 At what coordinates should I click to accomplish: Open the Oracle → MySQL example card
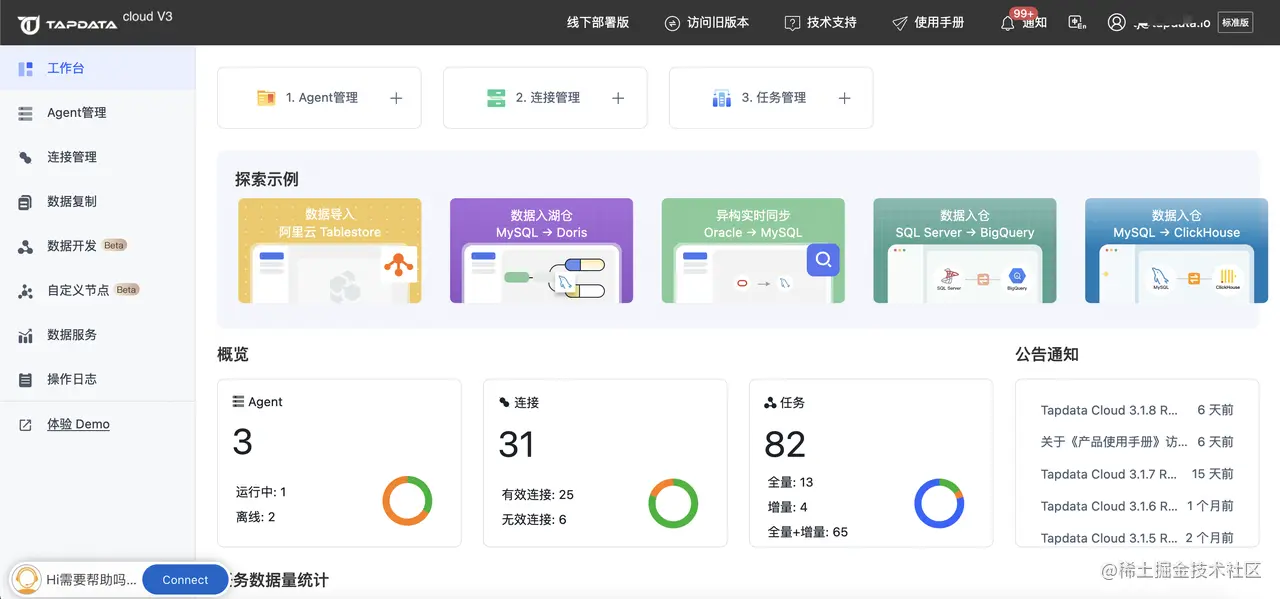point(753,250)
